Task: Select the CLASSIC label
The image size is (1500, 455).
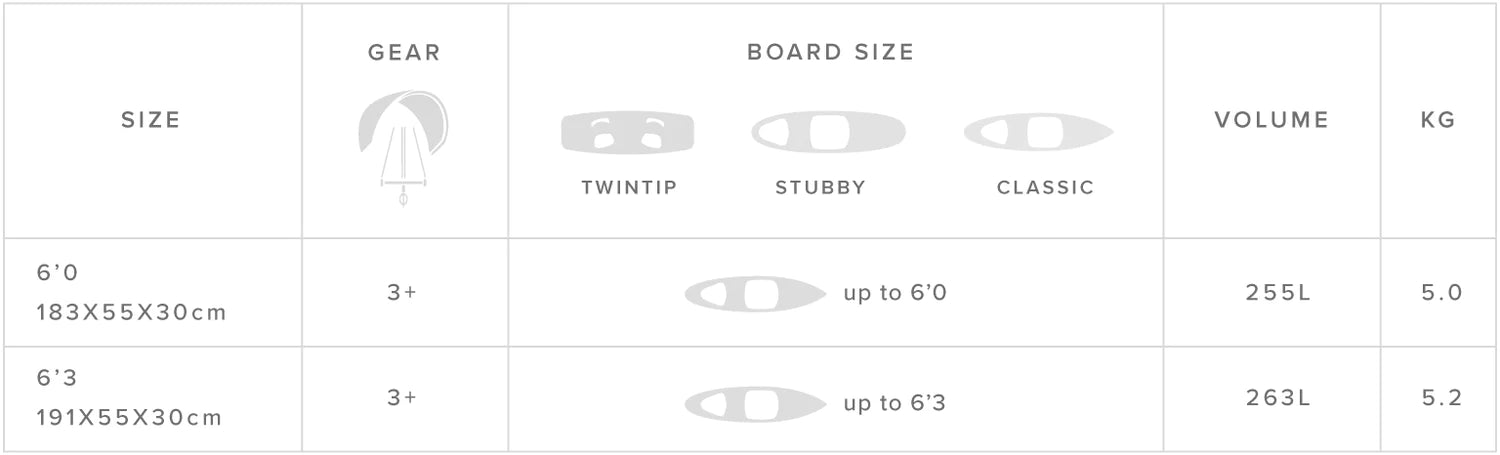Action: coord(1046,188)
